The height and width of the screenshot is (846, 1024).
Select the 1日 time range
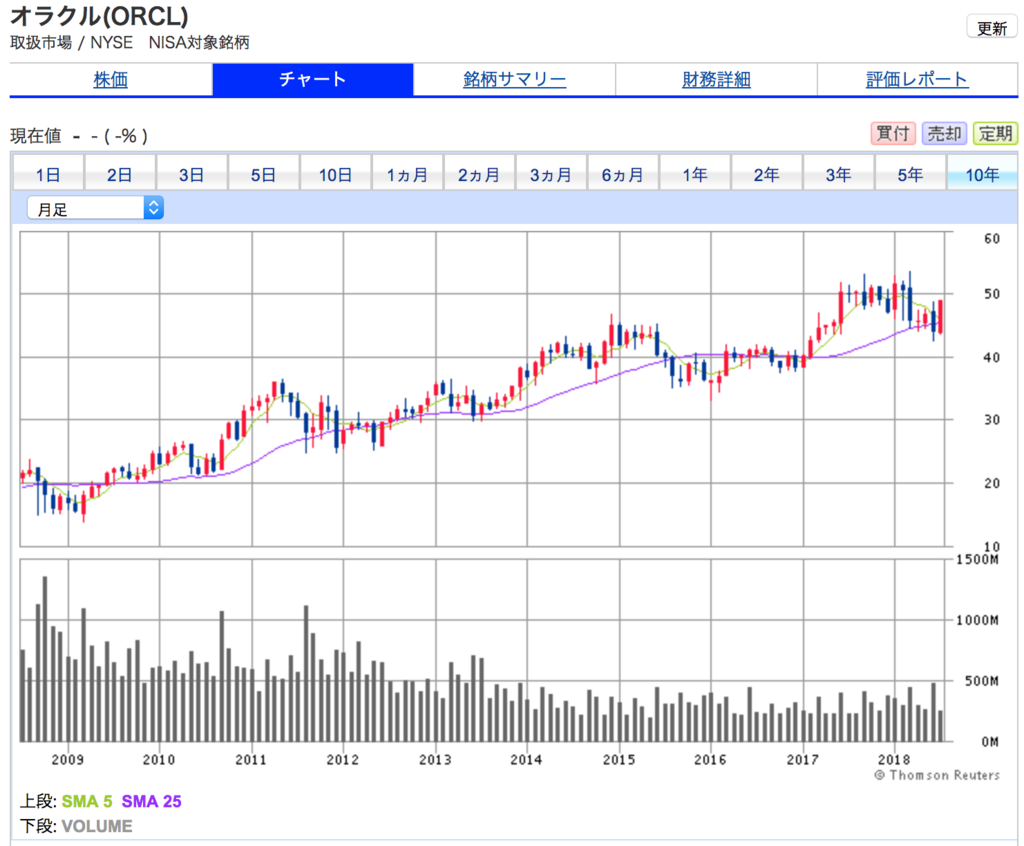(x=47, y=172)
